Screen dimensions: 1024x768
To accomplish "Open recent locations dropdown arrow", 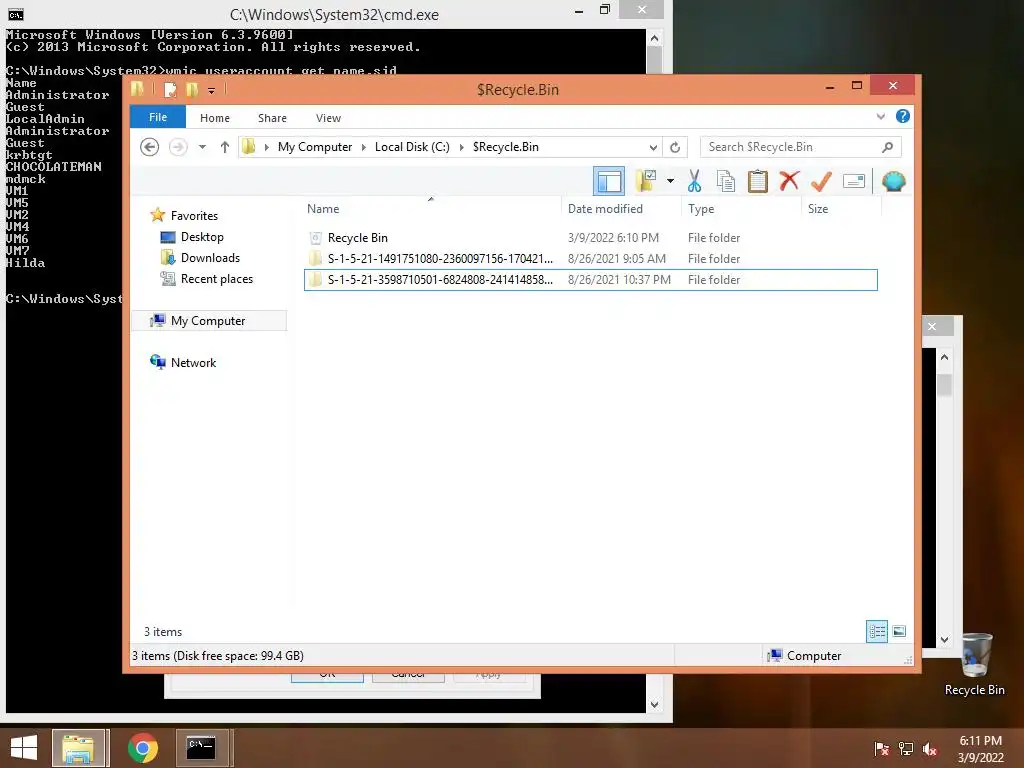I will [202, 147].
